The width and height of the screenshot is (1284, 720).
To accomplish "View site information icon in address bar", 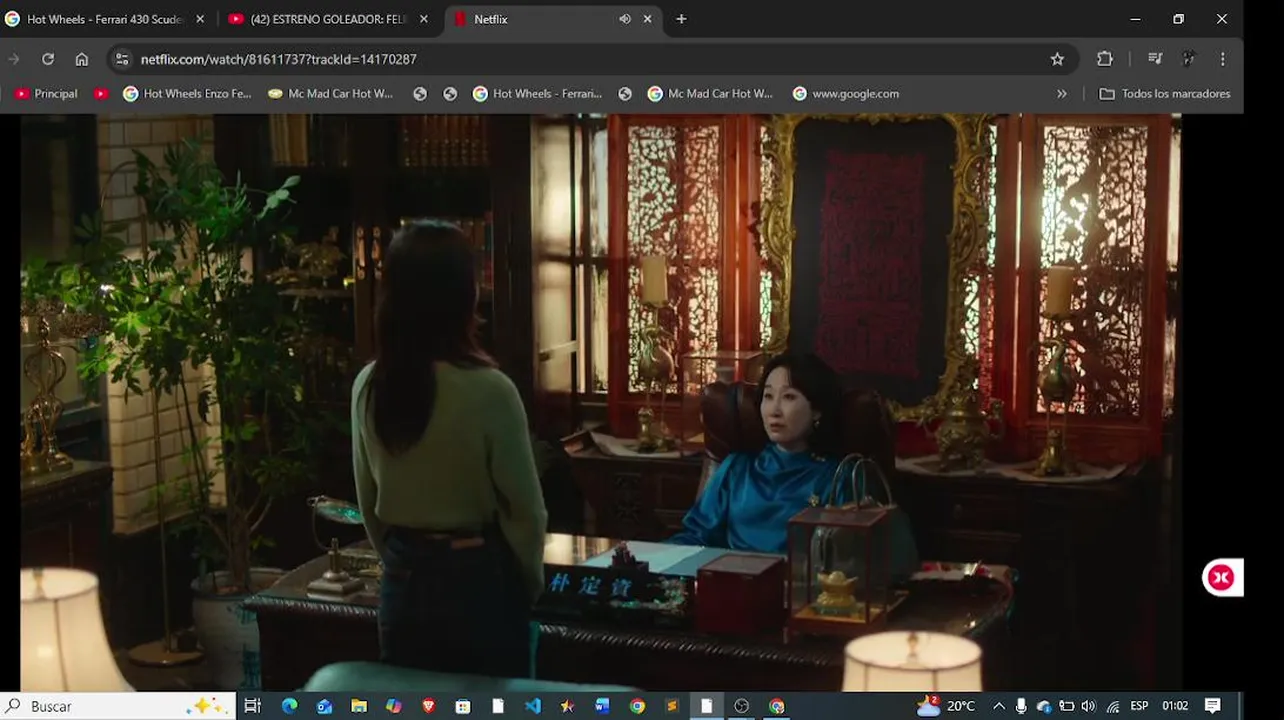I will click(122, 59).
